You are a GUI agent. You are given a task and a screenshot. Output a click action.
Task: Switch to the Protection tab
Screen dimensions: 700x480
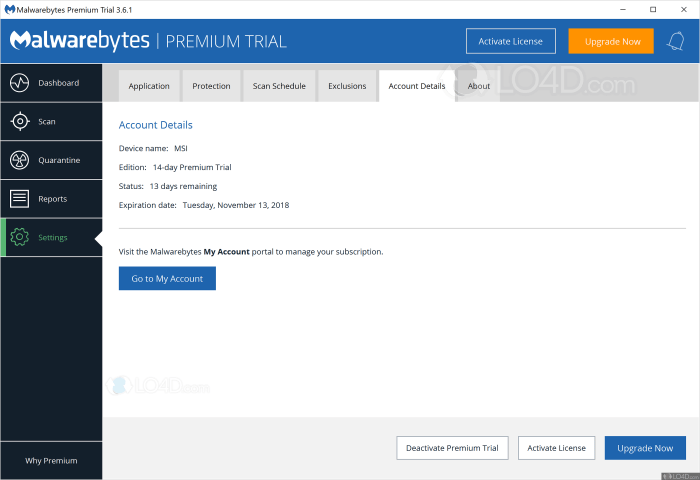point(211,86)
